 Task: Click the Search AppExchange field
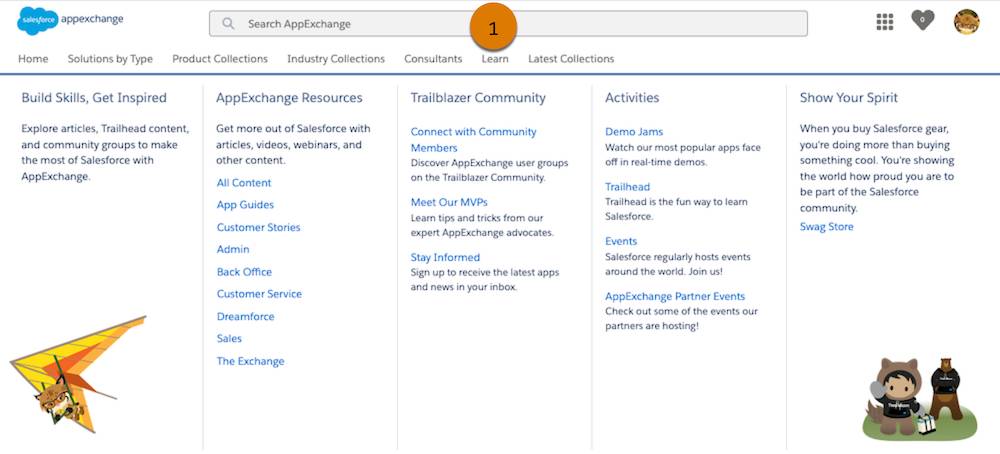tap(508, 24)
